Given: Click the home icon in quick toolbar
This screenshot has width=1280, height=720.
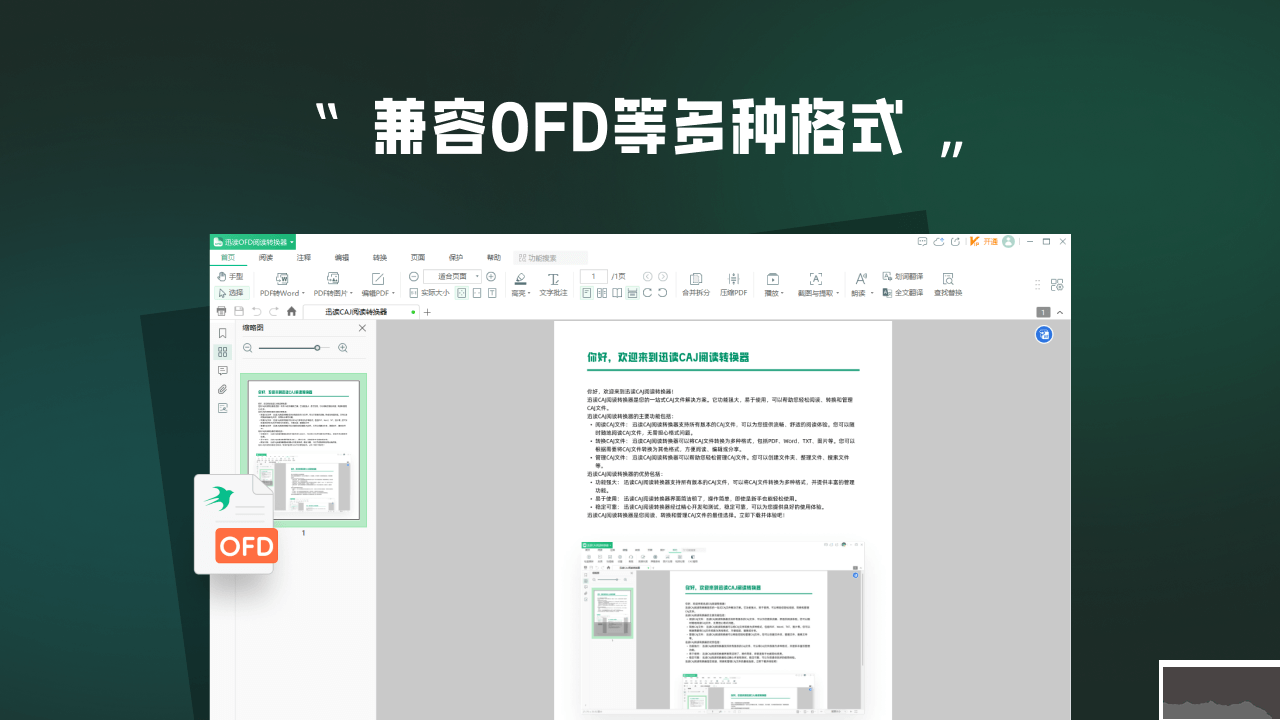Looking at the screenshot, I should tap(291, 312).
